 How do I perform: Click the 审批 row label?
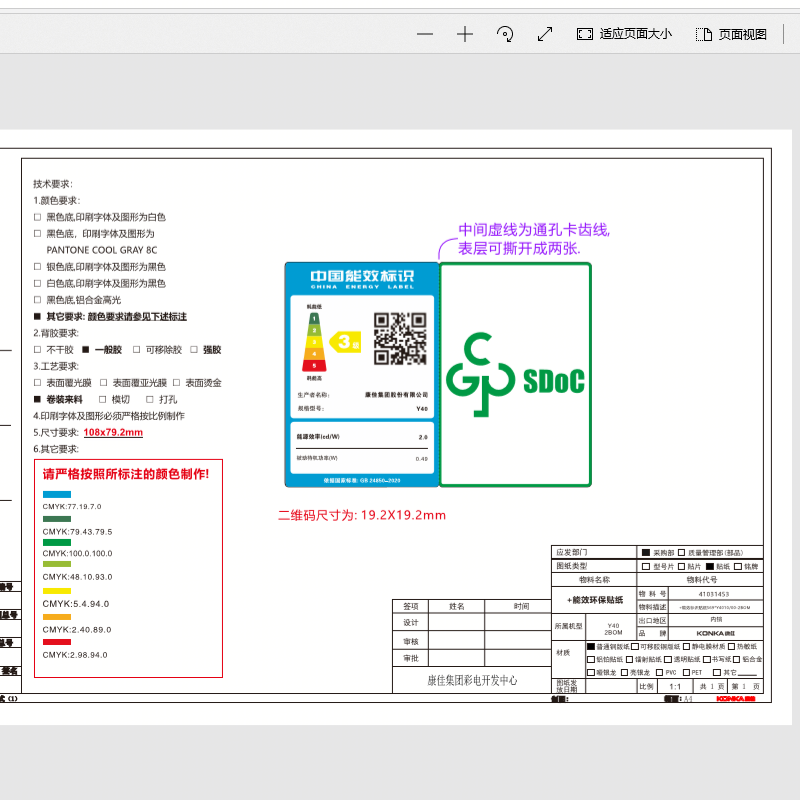(411, 659)
